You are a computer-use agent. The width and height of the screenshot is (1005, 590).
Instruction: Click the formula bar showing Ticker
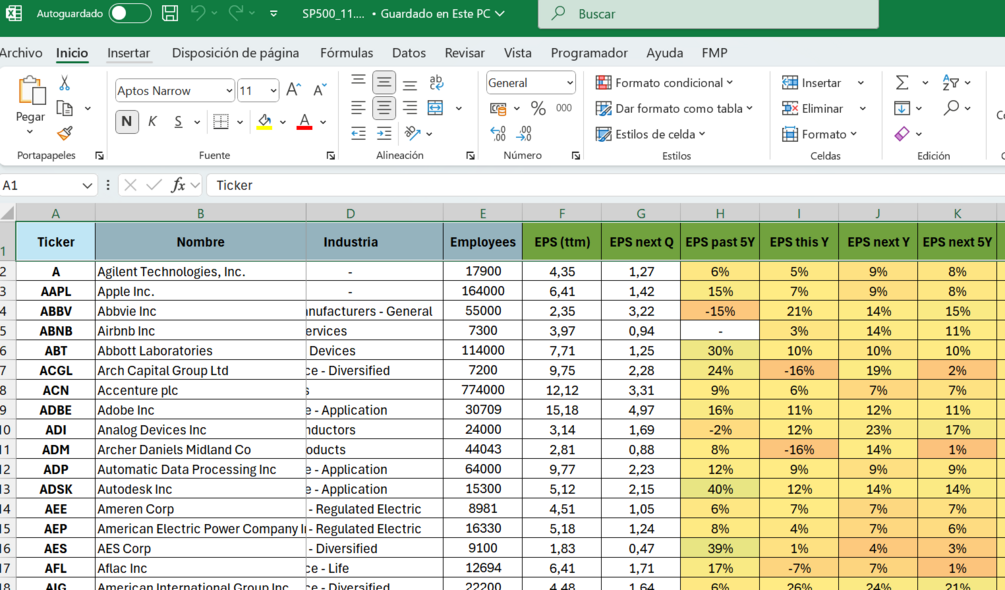(x=606, y=185)
